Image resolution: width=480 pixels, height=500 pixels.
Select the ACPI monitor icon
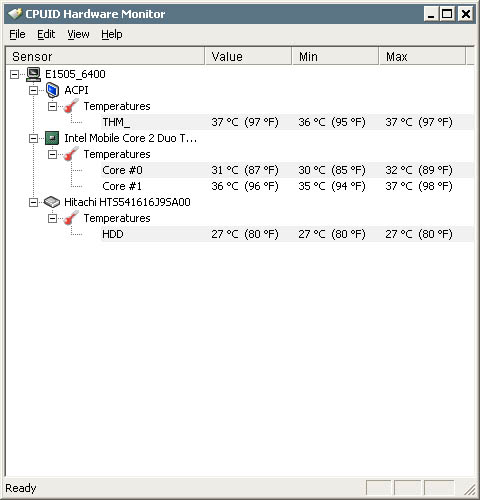point(52,90)
